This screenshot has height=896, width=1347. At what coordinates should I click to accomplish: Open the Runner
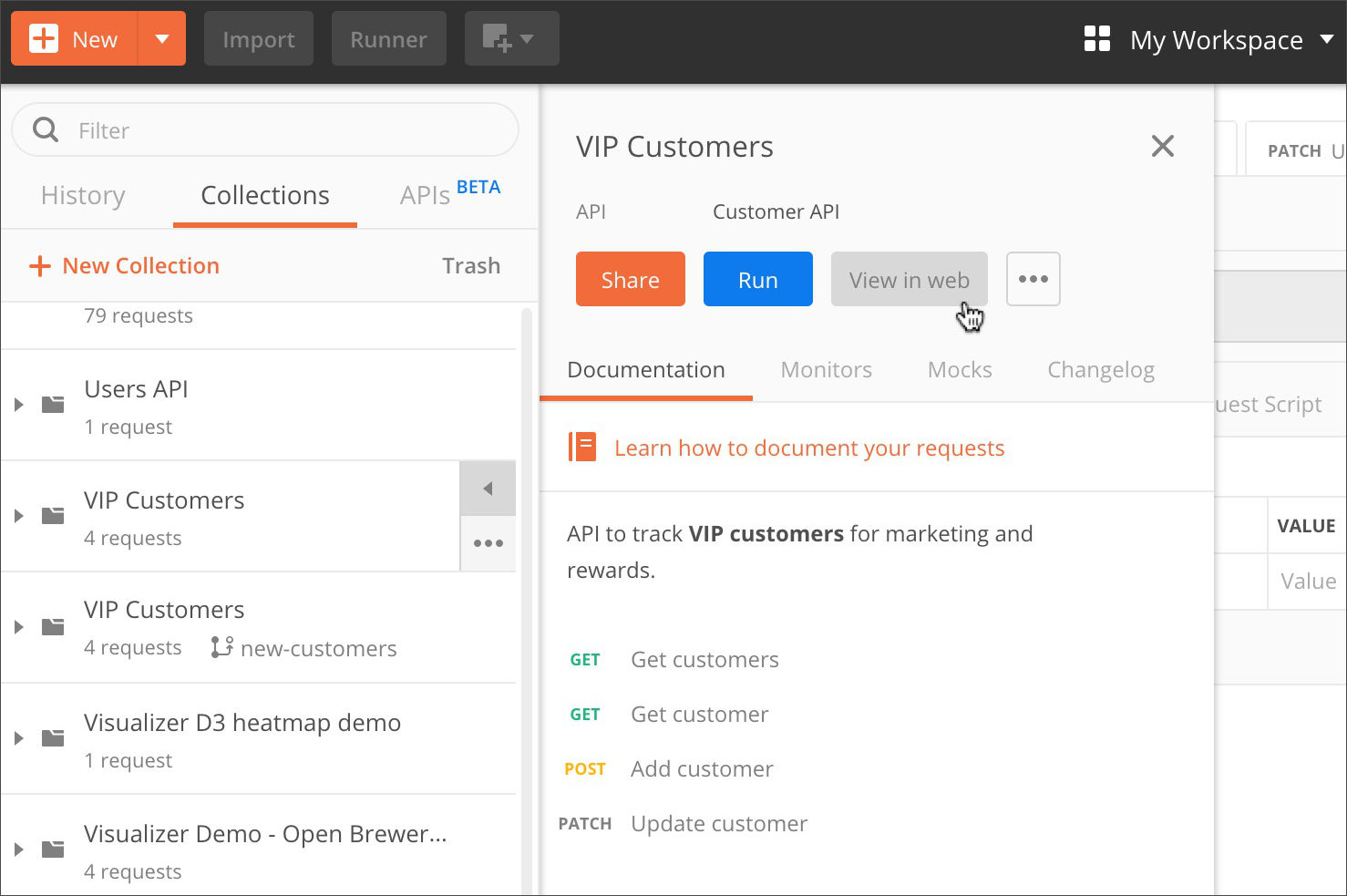pyautogui.click(x=389, y=39)
